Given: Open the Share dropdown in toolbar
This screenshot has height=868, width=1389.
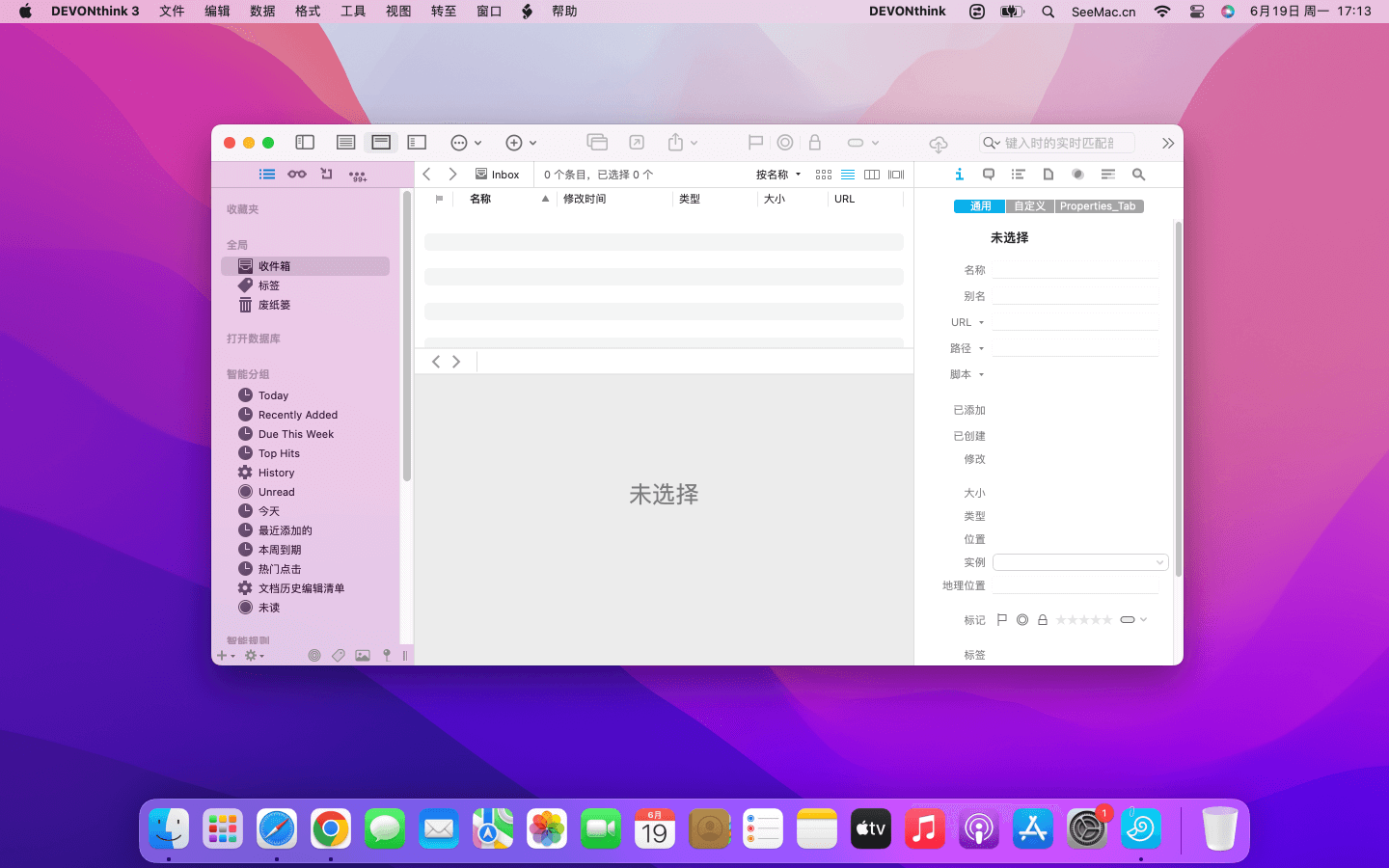Looking at the screenshot, I should [682, 143].
